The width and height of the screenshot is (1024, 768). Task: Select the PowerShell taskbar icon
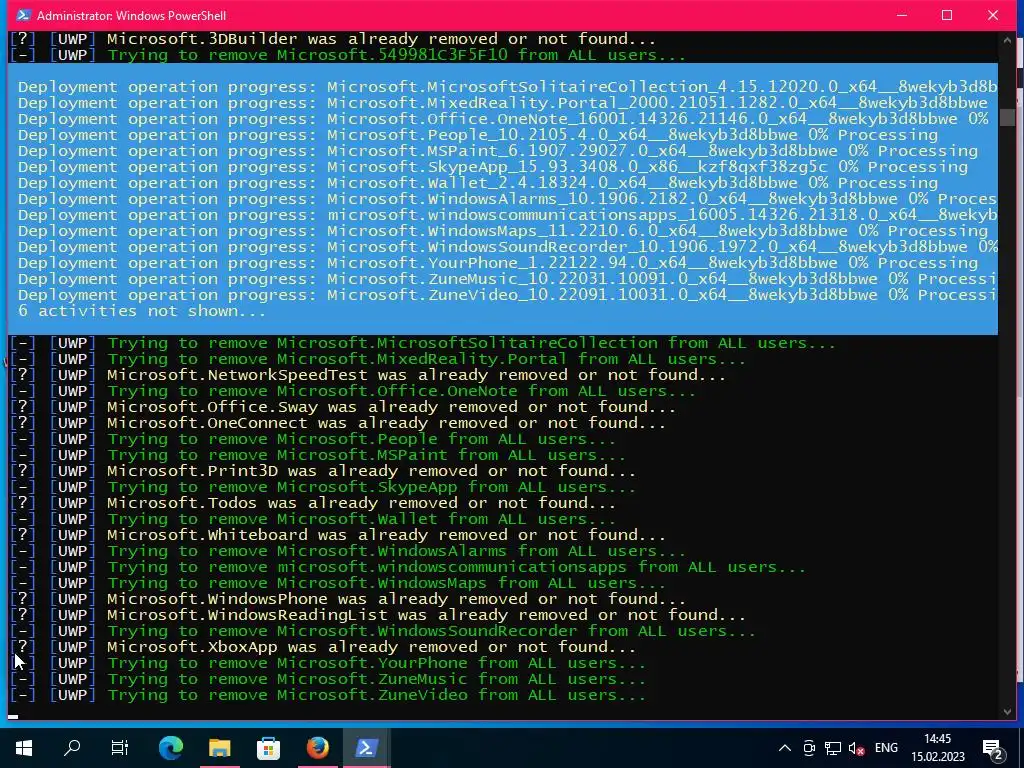[366, 748]
